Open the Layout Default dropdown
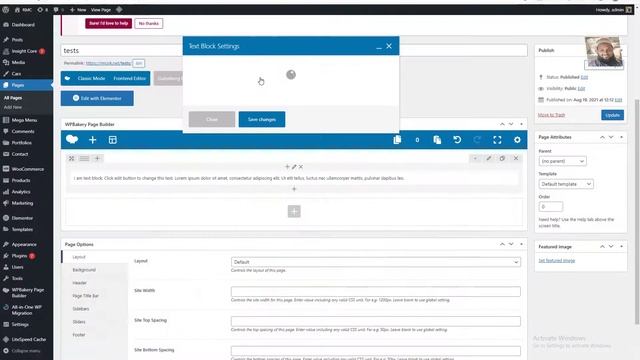This screenshot has width=640, height=360. (x=376, y=262)
